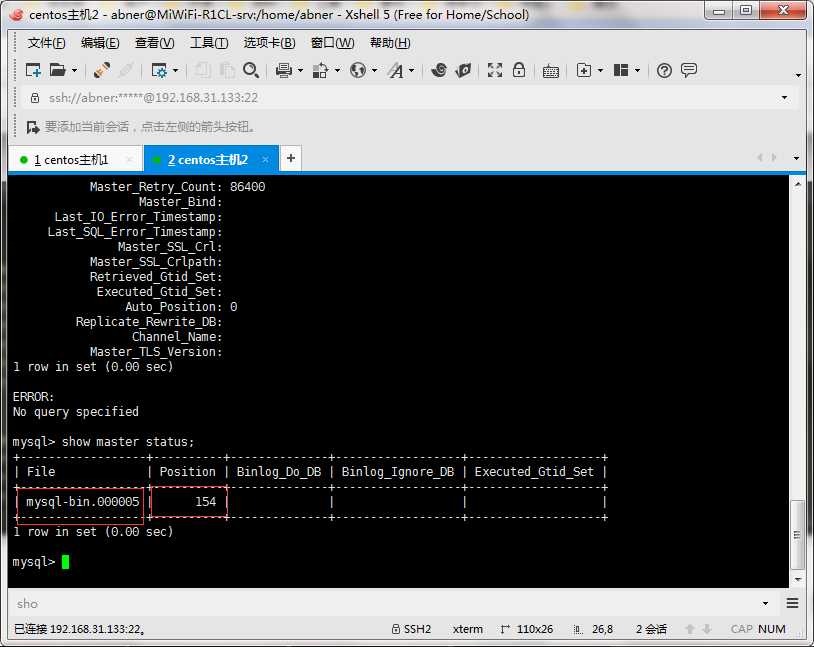Expand the globe encoding dropdown arrow
814x647 pixels.
coord(374,70)
